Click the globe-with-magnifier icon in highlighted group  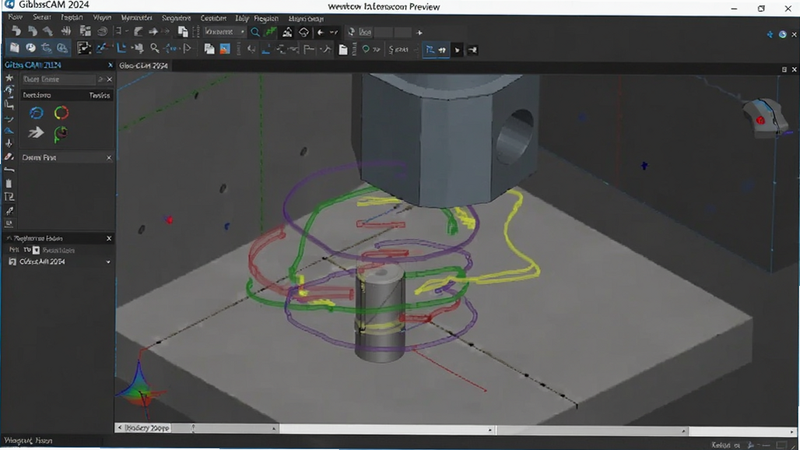click(62, 48)
